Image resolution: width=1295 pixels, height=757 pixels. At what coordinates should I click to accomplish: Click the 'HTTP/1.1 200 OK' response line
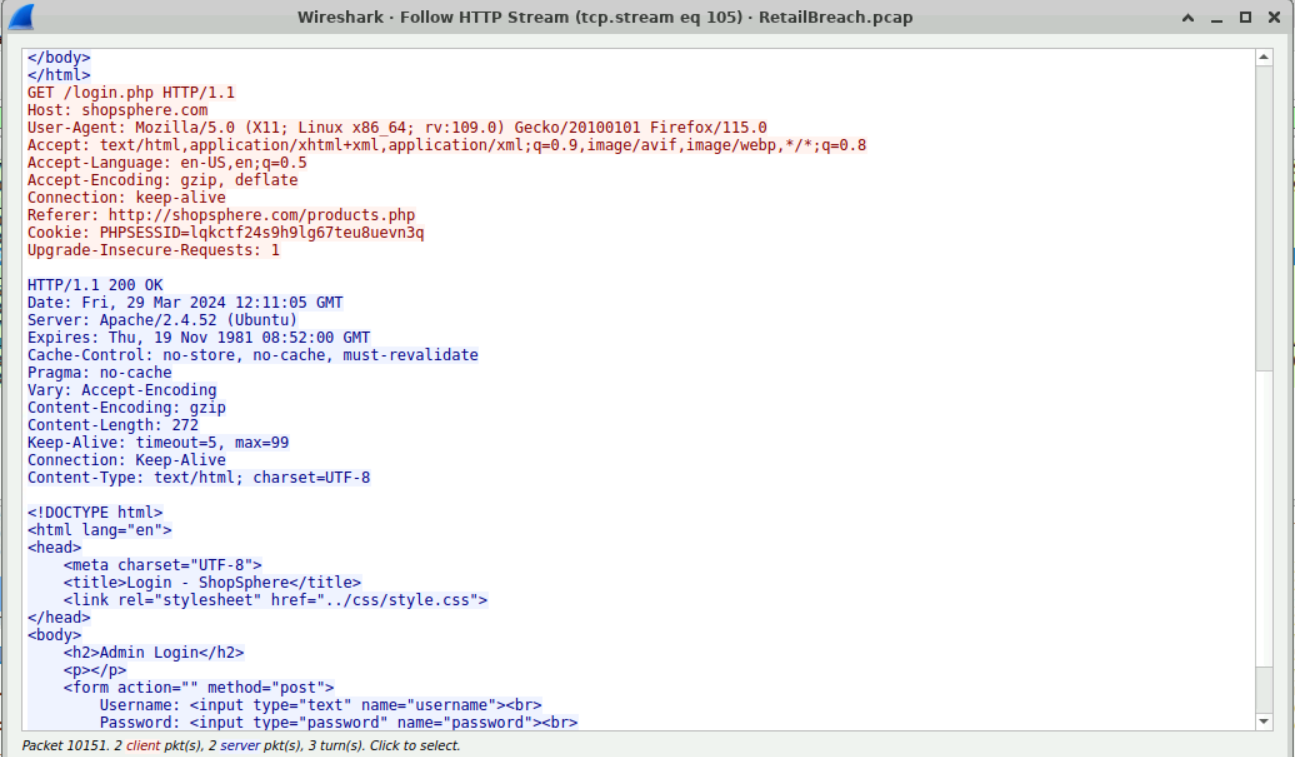95,285
